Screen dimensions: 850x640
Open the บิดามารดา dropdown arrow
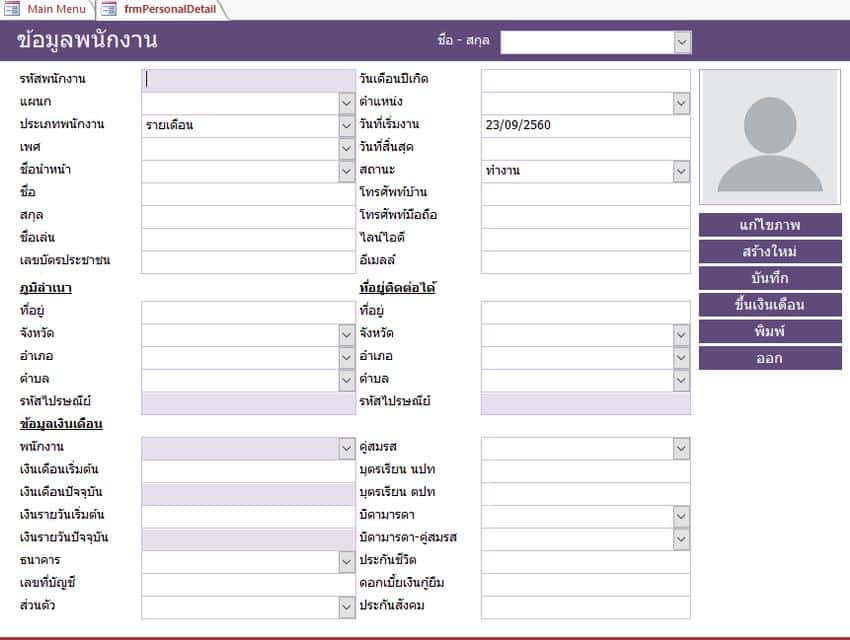[681, 516]
